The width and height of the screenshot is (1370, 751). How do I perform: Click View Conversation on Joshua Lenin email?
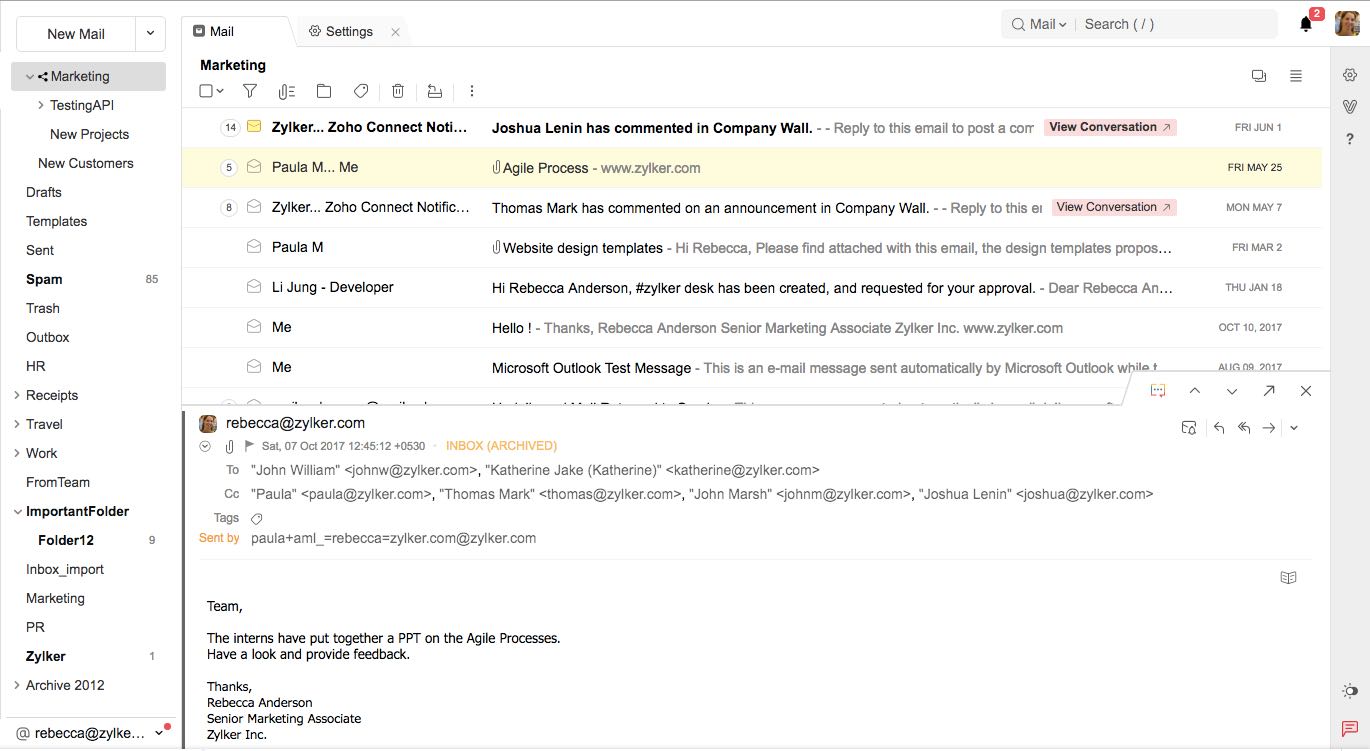coord(1110,127)
